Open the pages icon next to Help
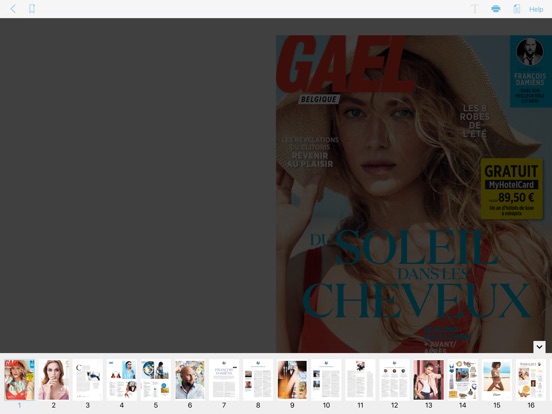 pos(516,9)
